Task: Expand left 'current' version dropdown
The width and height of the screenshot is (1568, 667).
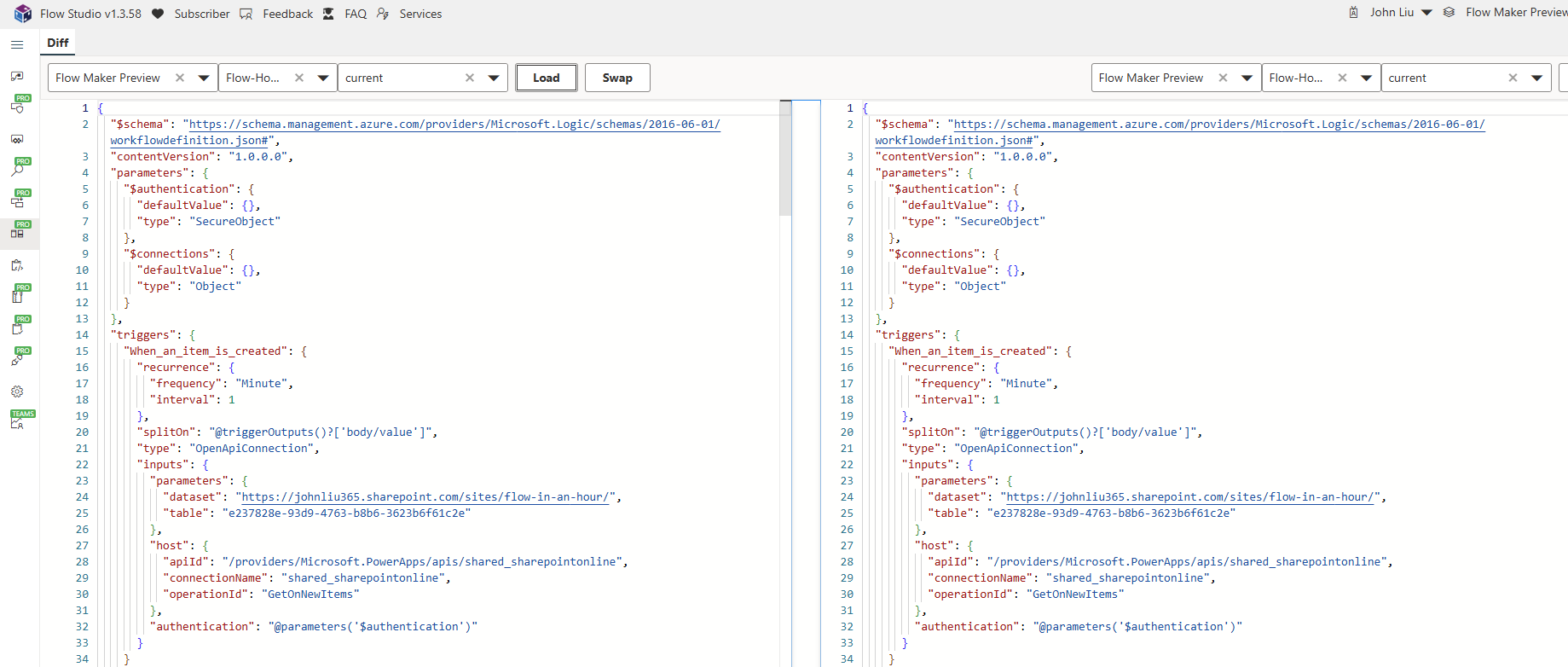Action: coord(494,78)
